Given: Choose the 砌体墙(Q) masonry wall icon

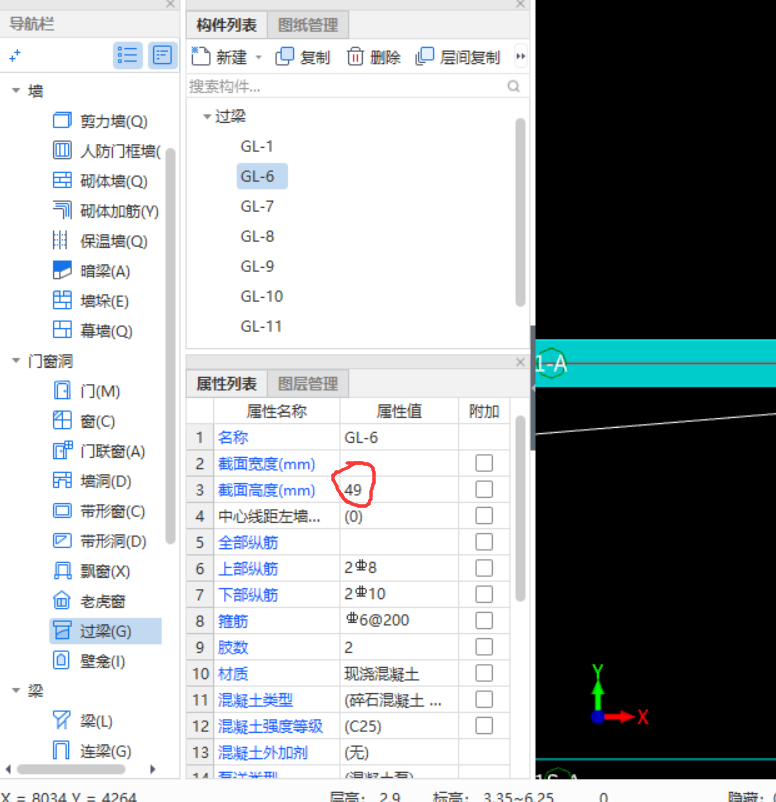Looking at the screenshot, I should (62, 181).
